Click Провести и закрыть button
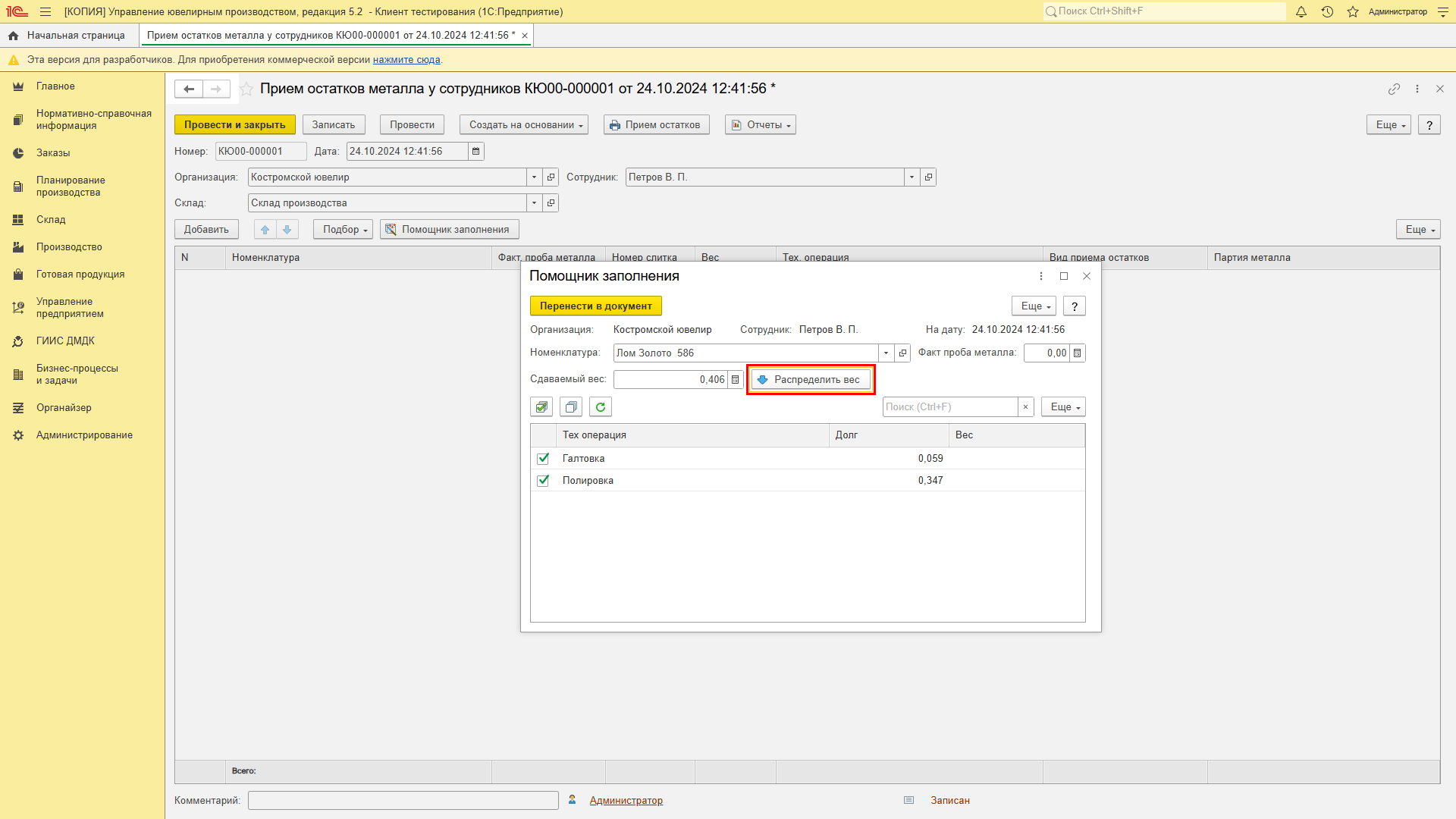The height and width of the screenshot is (819, 1456). [235, 125]
